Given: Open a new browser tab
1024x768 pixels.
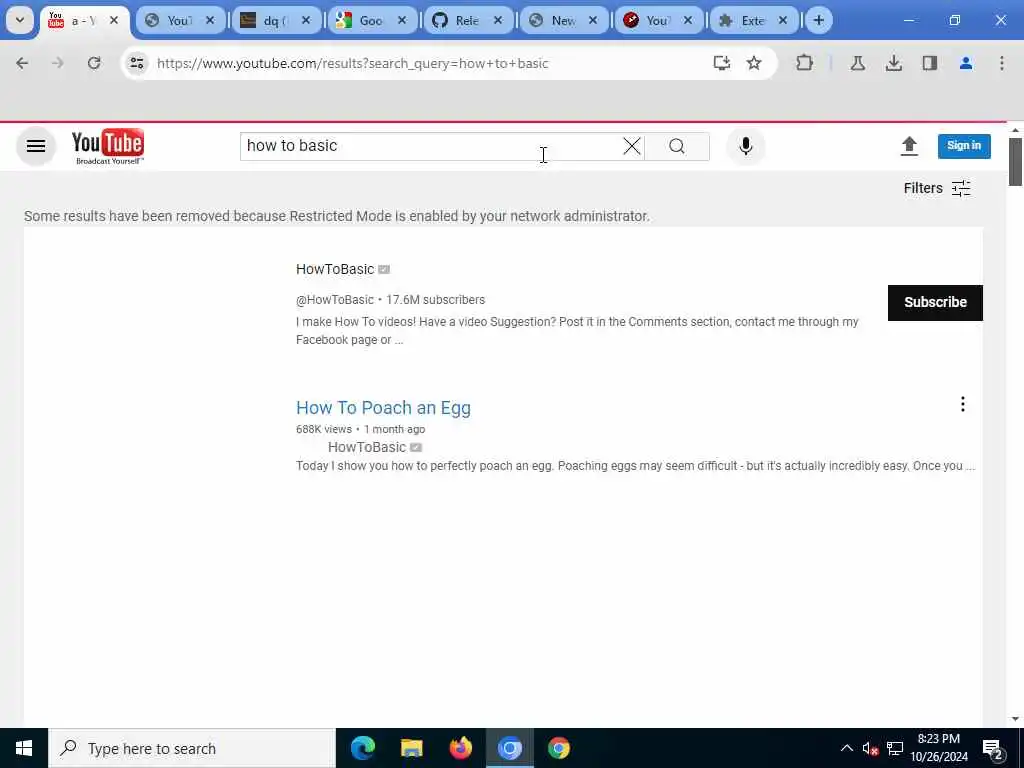Looking at the screenshot, I should [x=818, y=20].
